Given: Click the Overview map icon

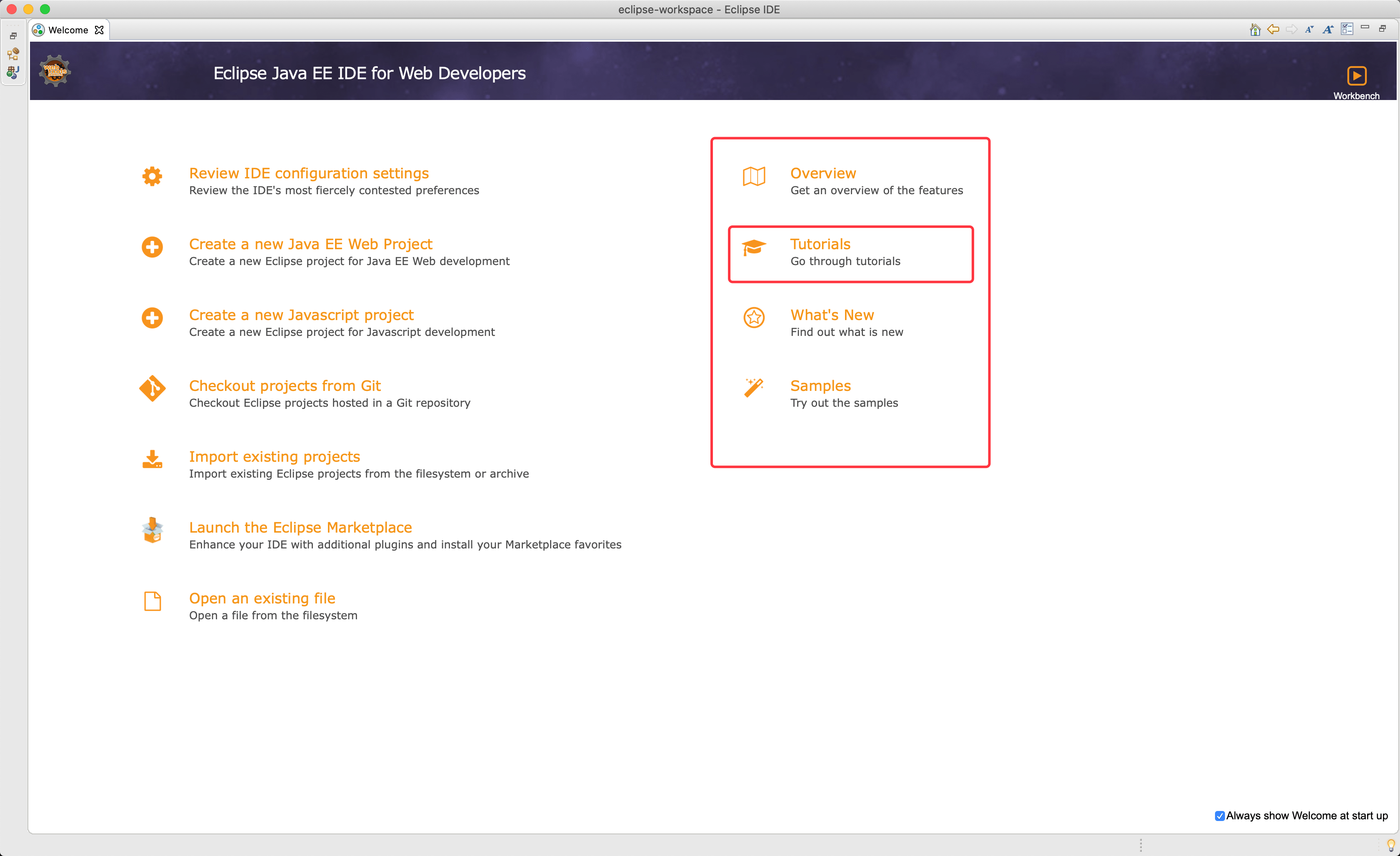Looking at the screenshot, I should 754,176.
